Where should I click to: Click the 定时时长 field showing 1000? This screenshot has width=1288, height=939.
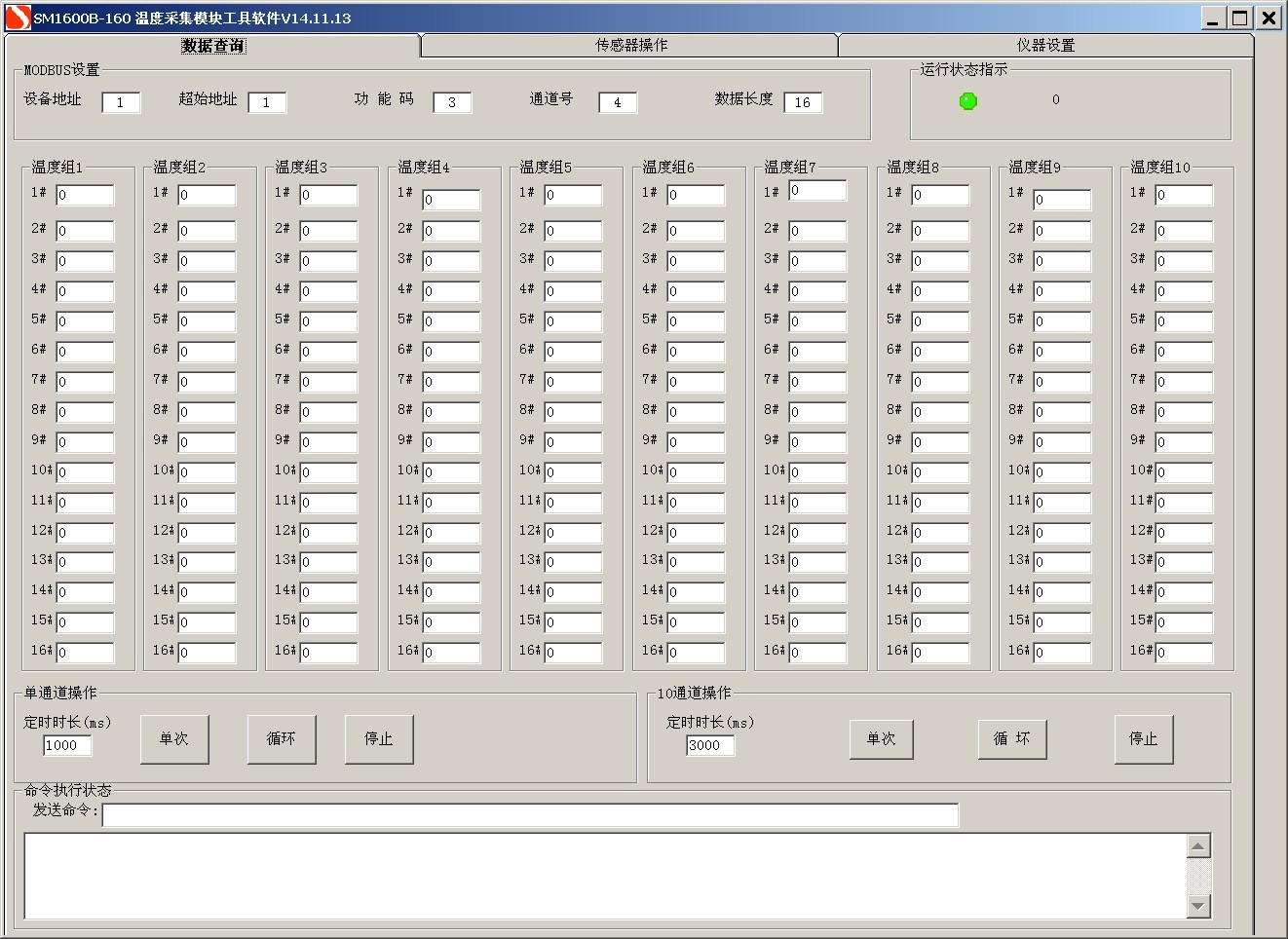(67, 745)
